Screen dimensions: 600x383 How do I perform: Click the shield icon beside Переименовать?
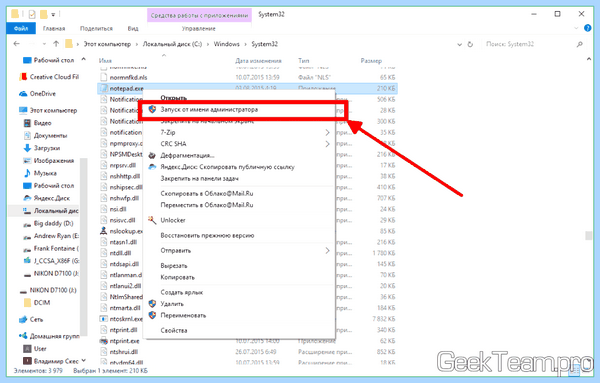[152, 315]
